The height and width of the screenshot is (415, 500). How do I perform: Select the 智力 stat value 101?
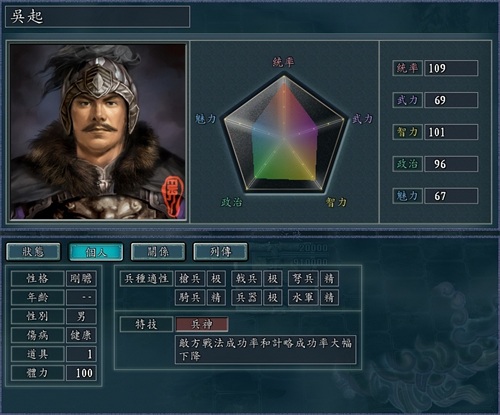[x=451, y=132]
